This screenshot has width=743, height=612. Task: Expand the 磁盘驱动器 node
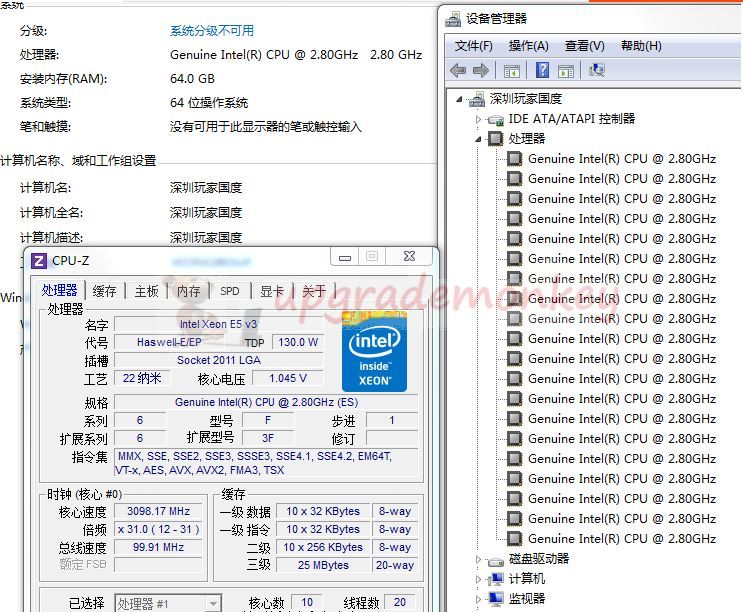478,559
